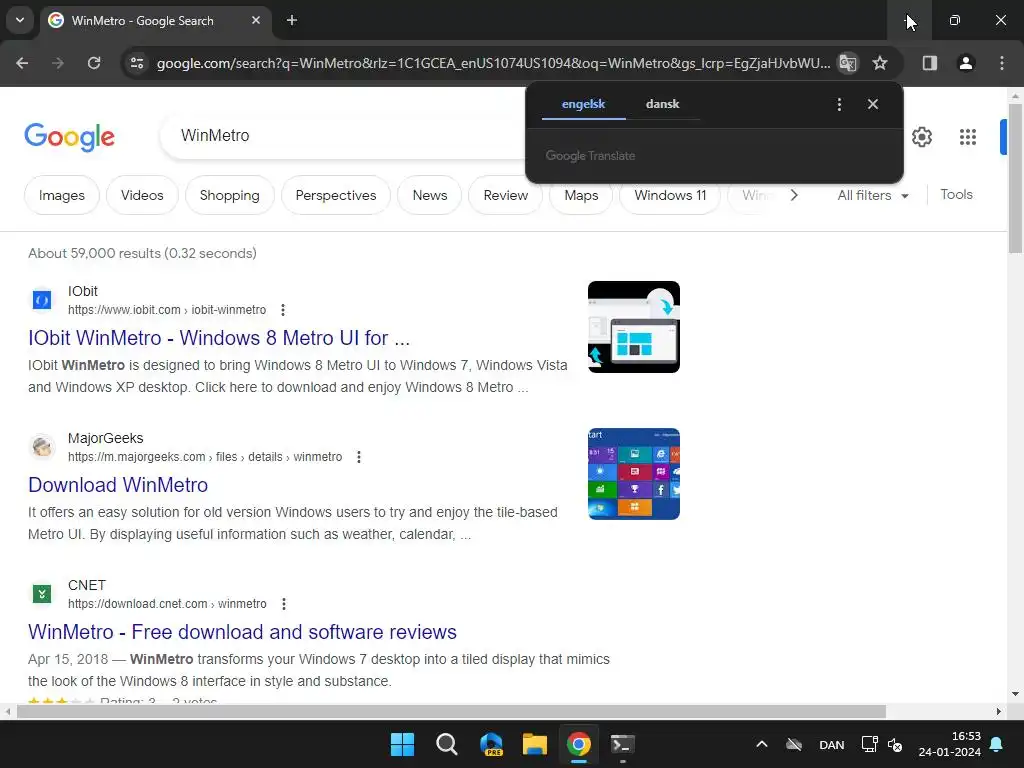Click the Google logo

[x=69, y=137]
